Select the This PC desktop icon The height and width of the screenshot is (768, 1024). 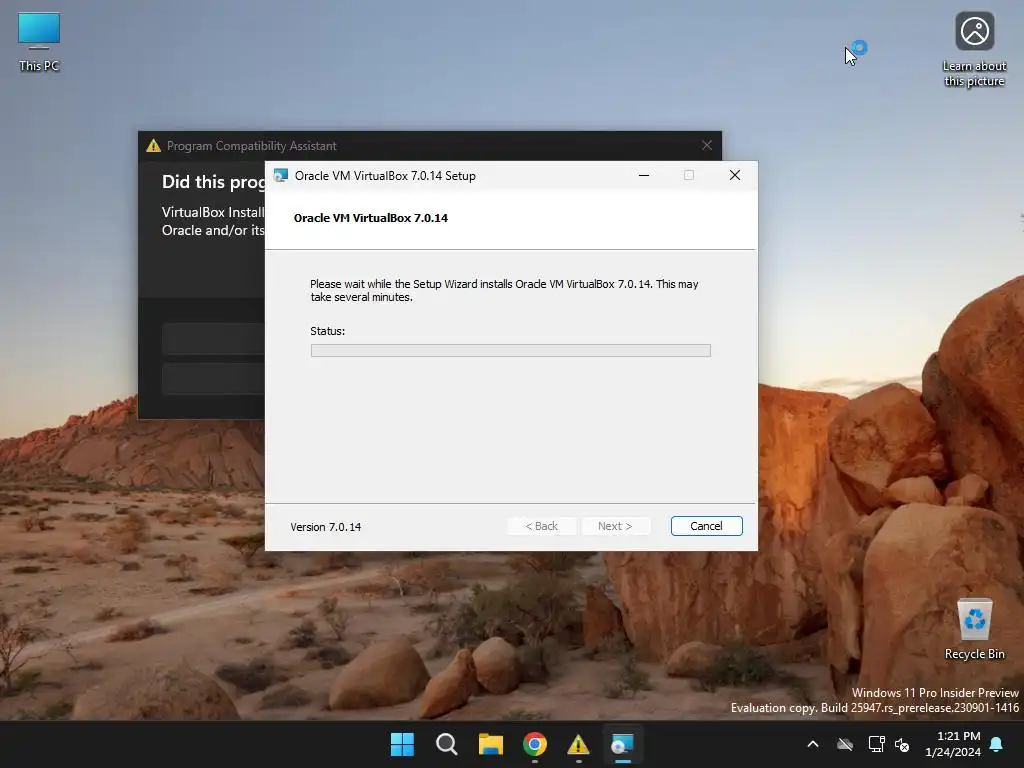[x=39, y=42]
